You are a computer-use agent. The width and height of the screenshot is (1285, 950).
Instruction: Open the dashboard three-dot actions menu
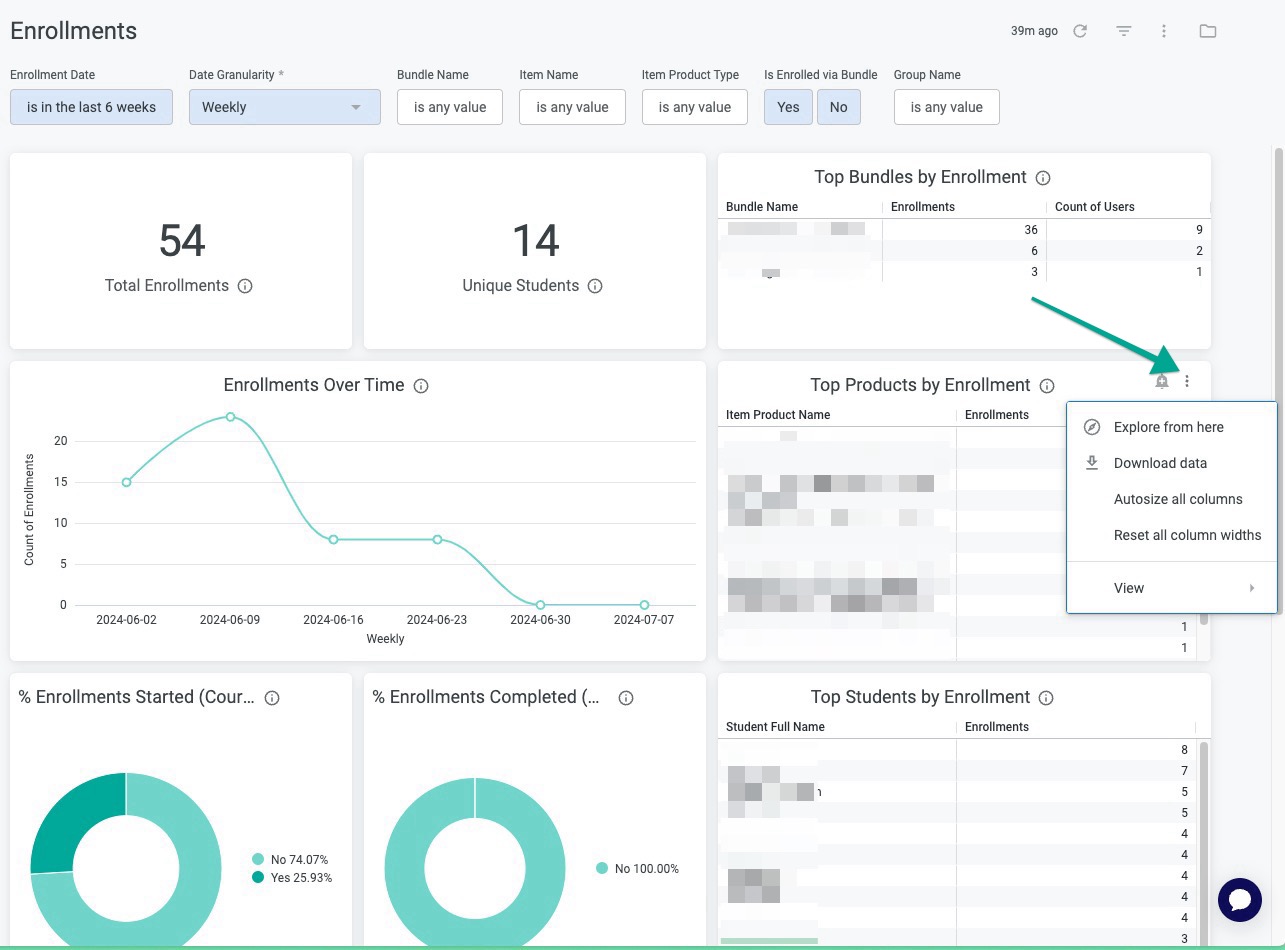point(1163,31)
